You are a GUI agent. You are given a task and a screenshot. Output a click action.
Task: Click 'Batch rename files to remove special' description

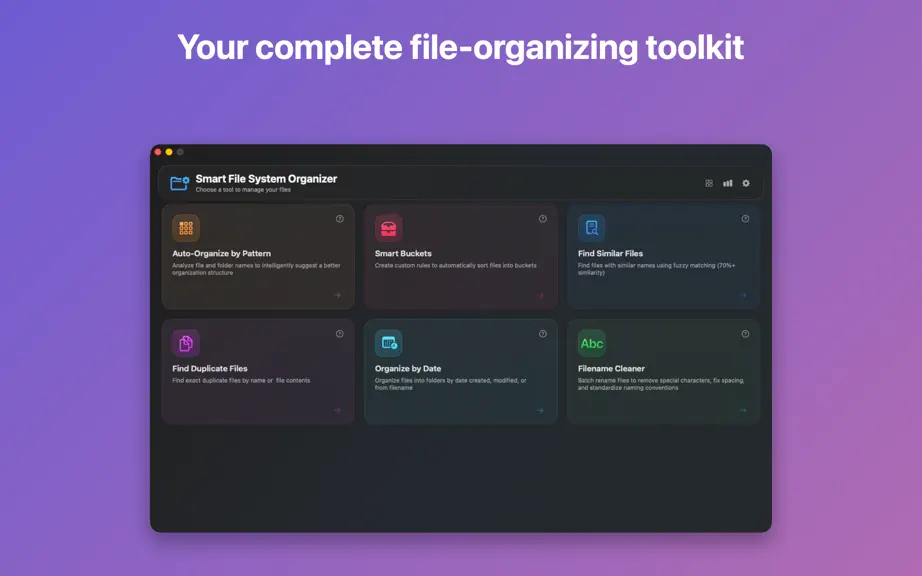point(661,384)
